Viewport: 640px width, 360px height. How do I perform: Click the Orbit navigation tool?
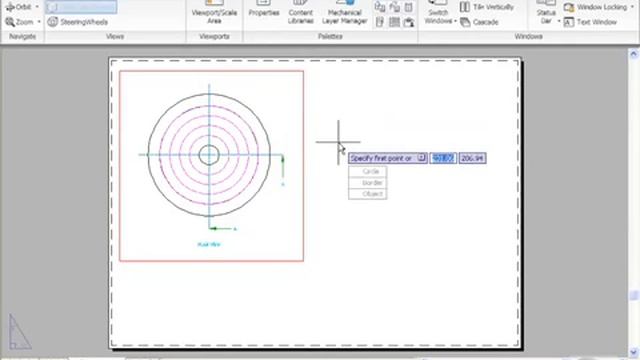[x=19, y=7]
